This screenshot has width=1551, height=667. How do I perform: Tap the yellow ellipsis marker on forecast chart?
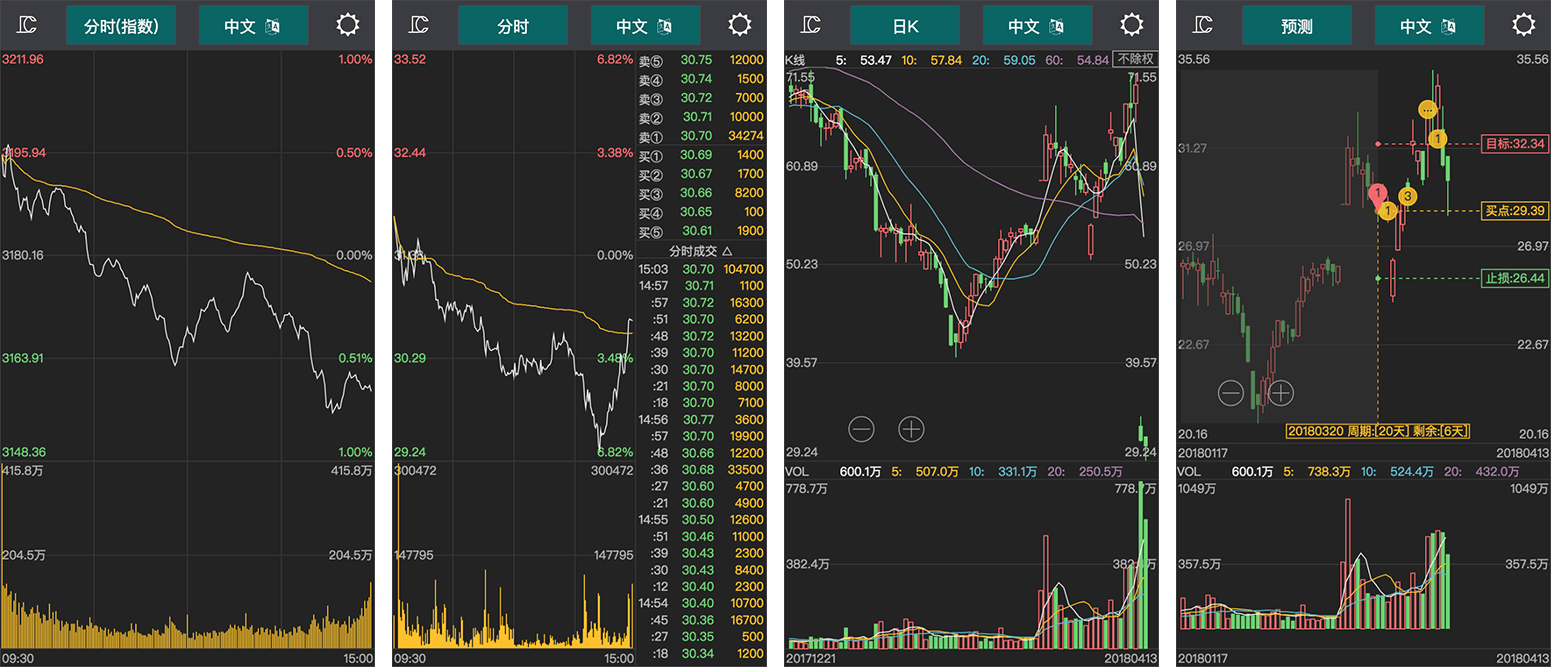[1428, 108]
